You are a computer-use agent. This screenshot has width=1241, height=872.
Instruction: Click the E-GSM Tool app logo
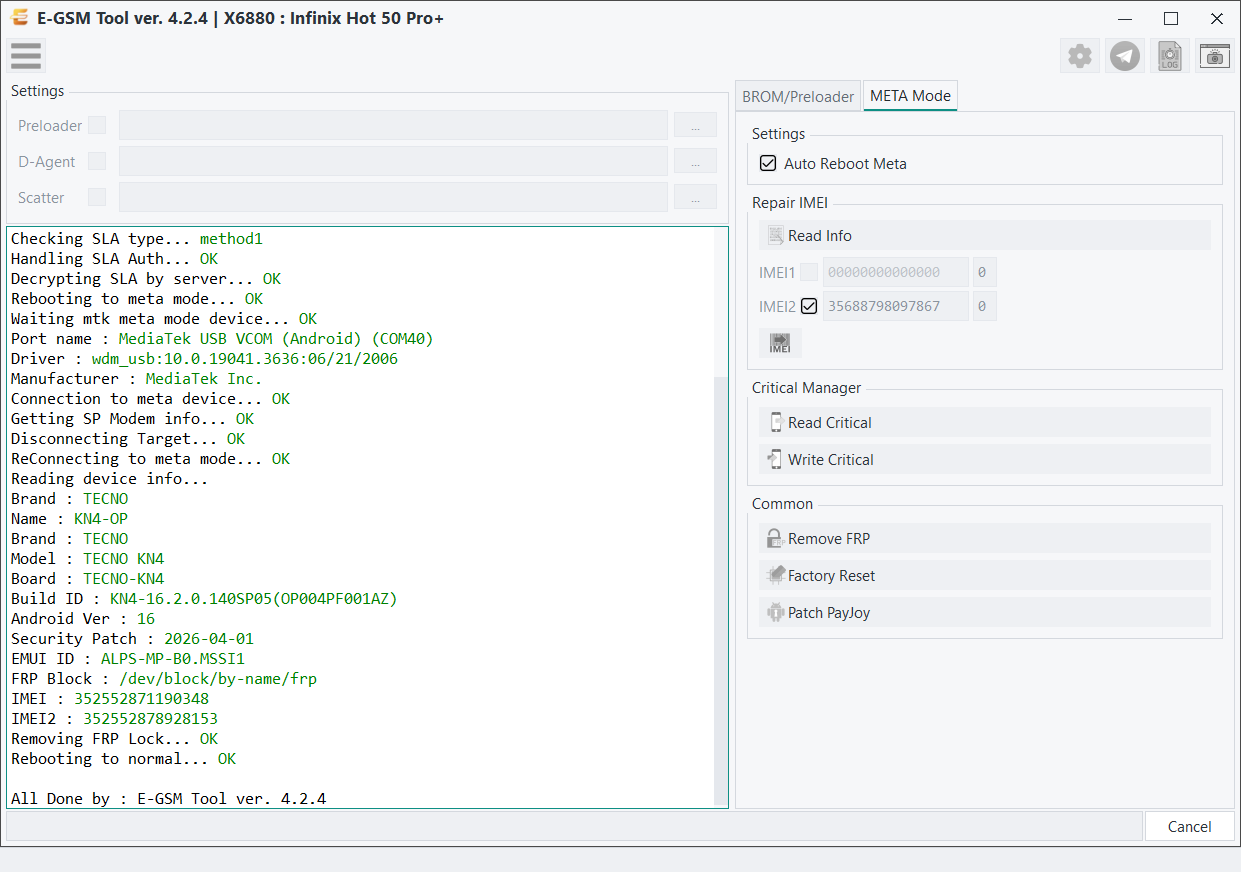18,18
